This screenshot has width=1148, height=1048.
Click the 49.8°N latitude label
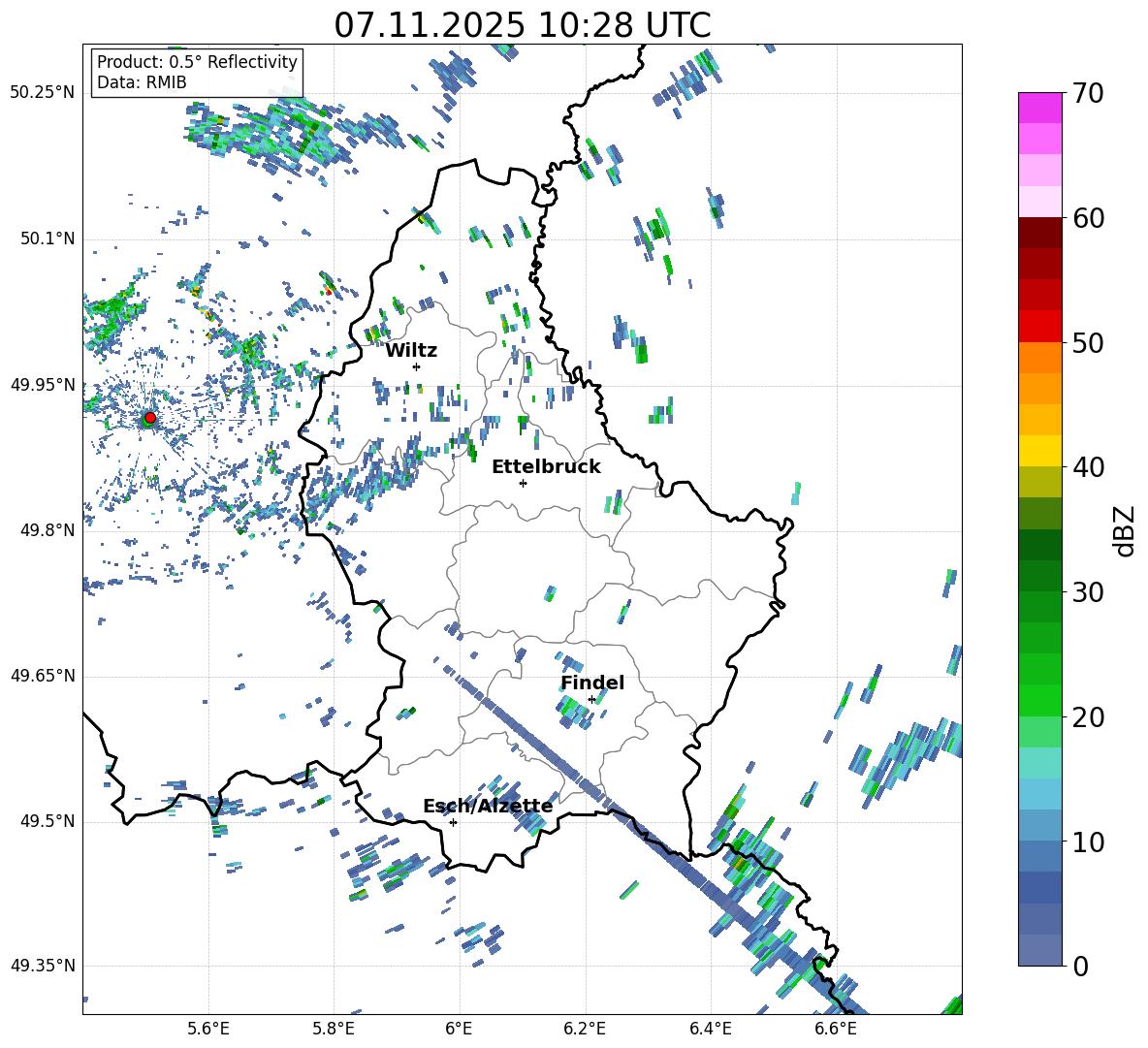[x=48, y=530]
